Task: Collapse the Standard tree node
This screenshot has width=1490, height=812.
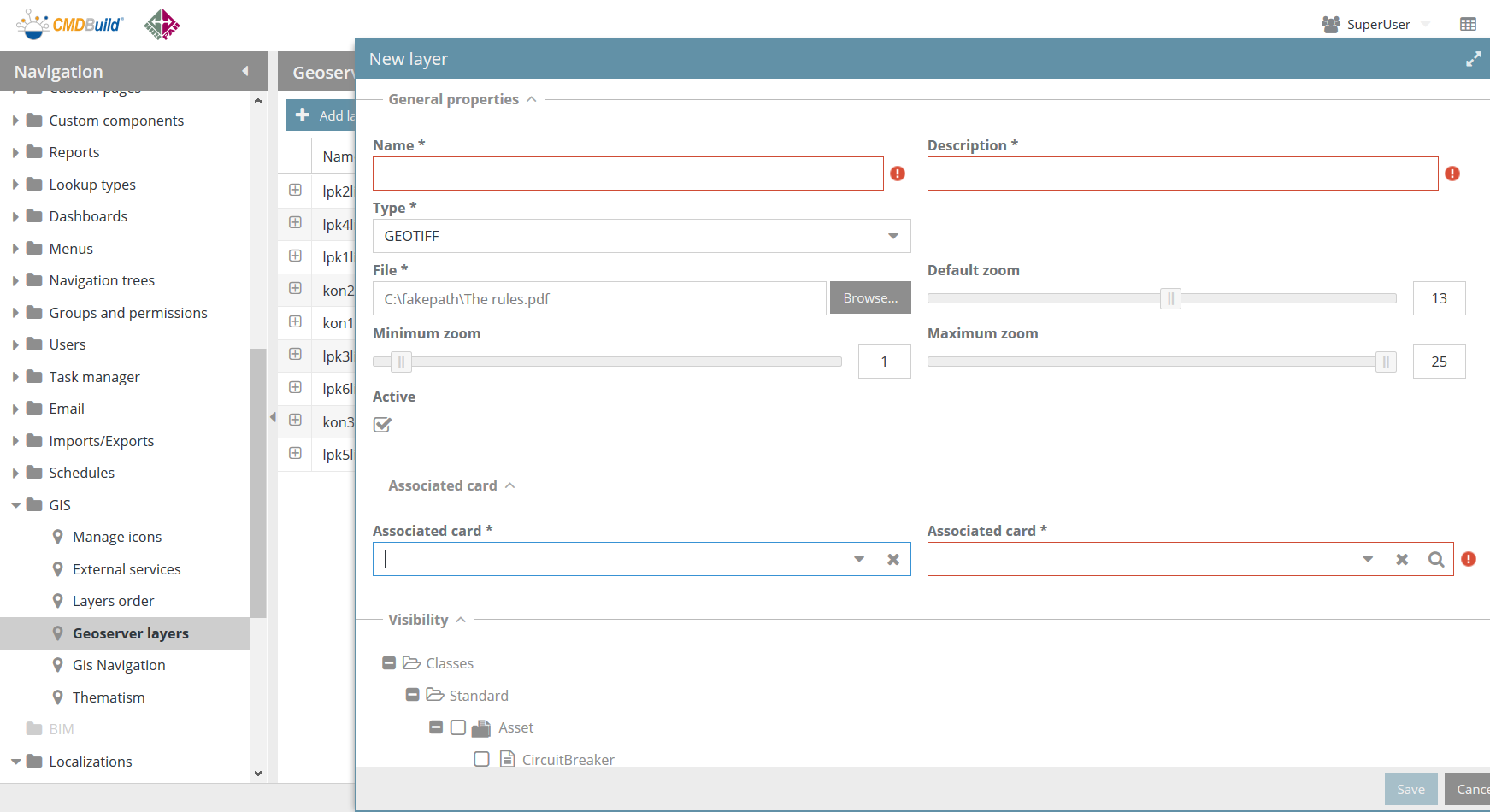Action: [412, 695]
